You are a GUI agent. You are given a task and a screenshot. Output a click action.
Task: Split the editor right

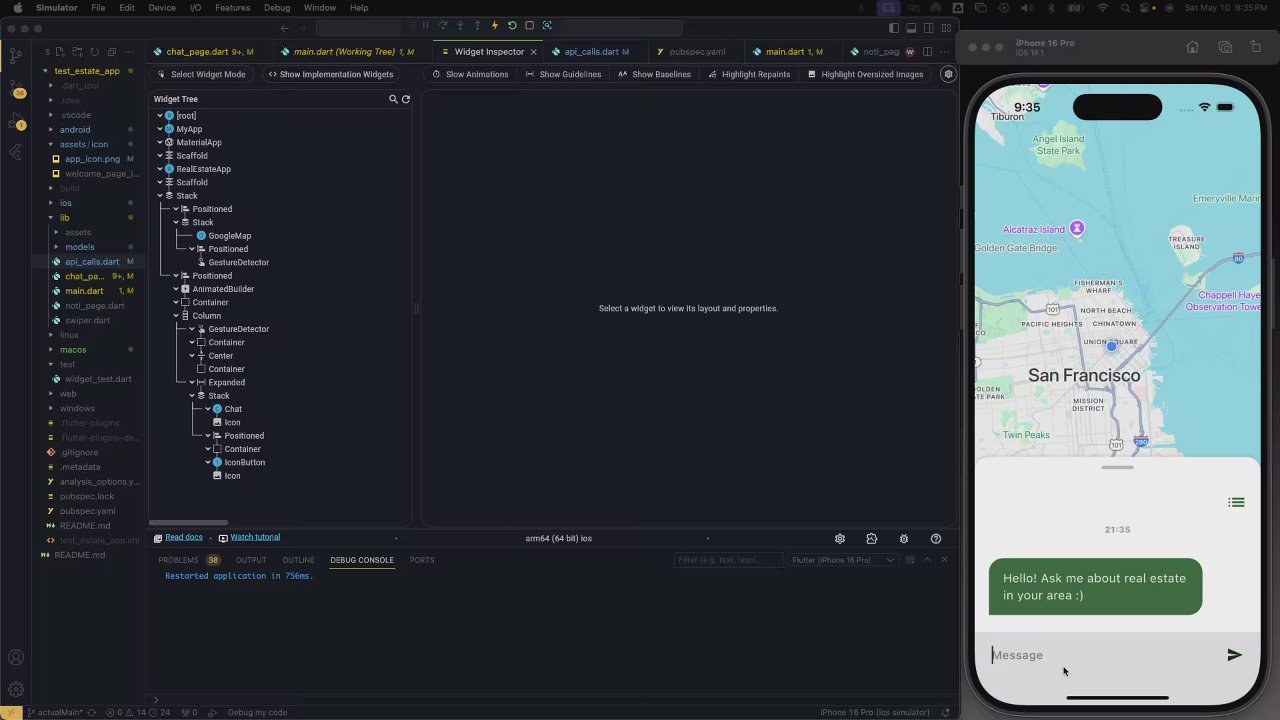pyautogui.click(x=927, y=52)
